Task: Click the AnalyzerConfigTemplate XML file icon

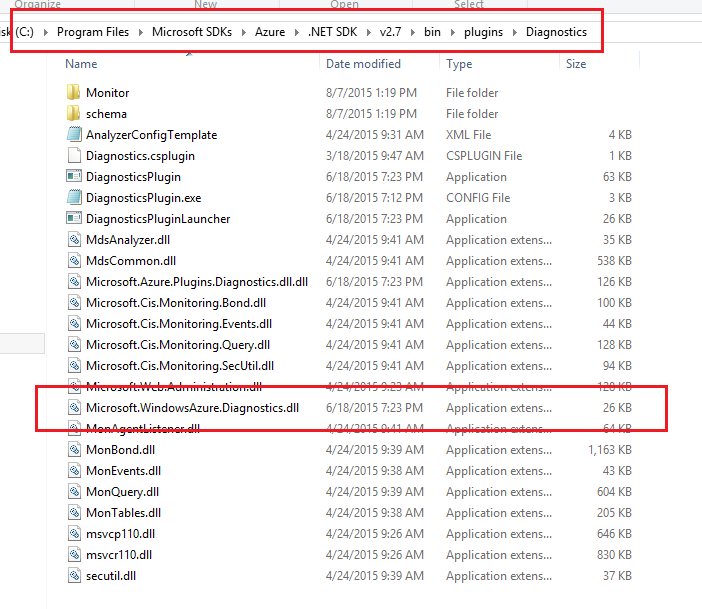Action: [x=74, y=134]
